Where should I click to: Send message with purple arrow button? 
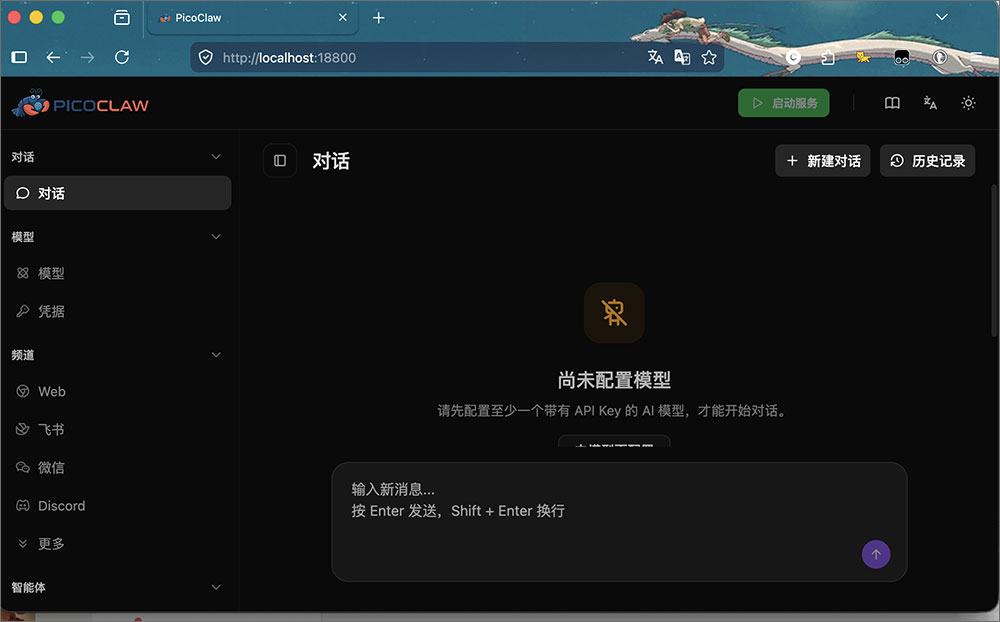876,554
